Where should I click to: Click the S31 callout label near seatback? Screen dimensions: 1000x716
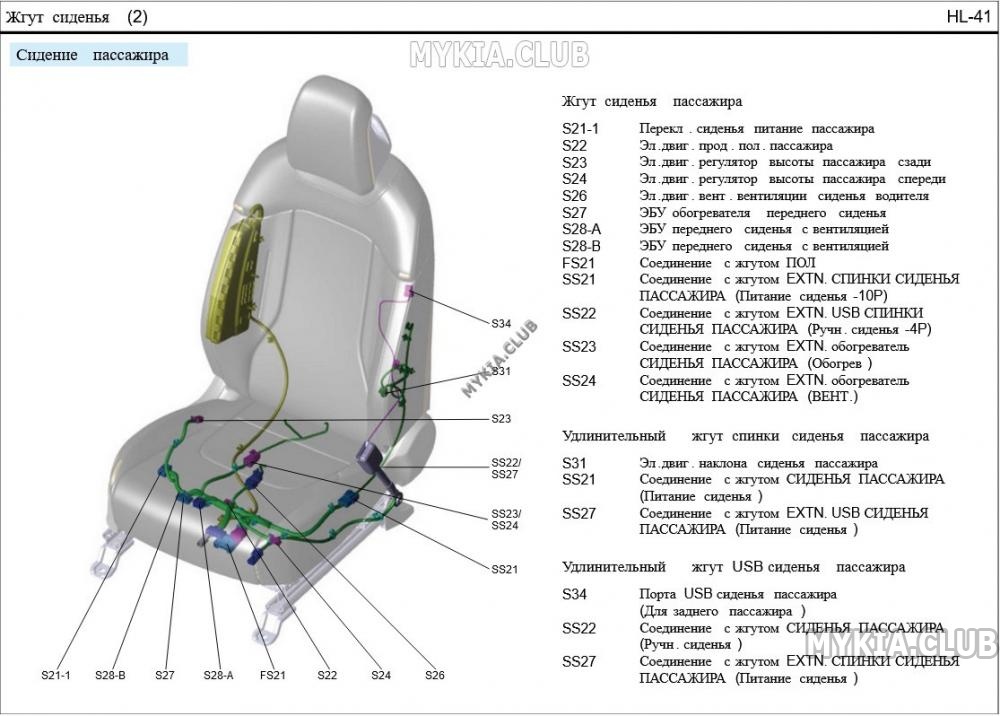pos(501,371)
